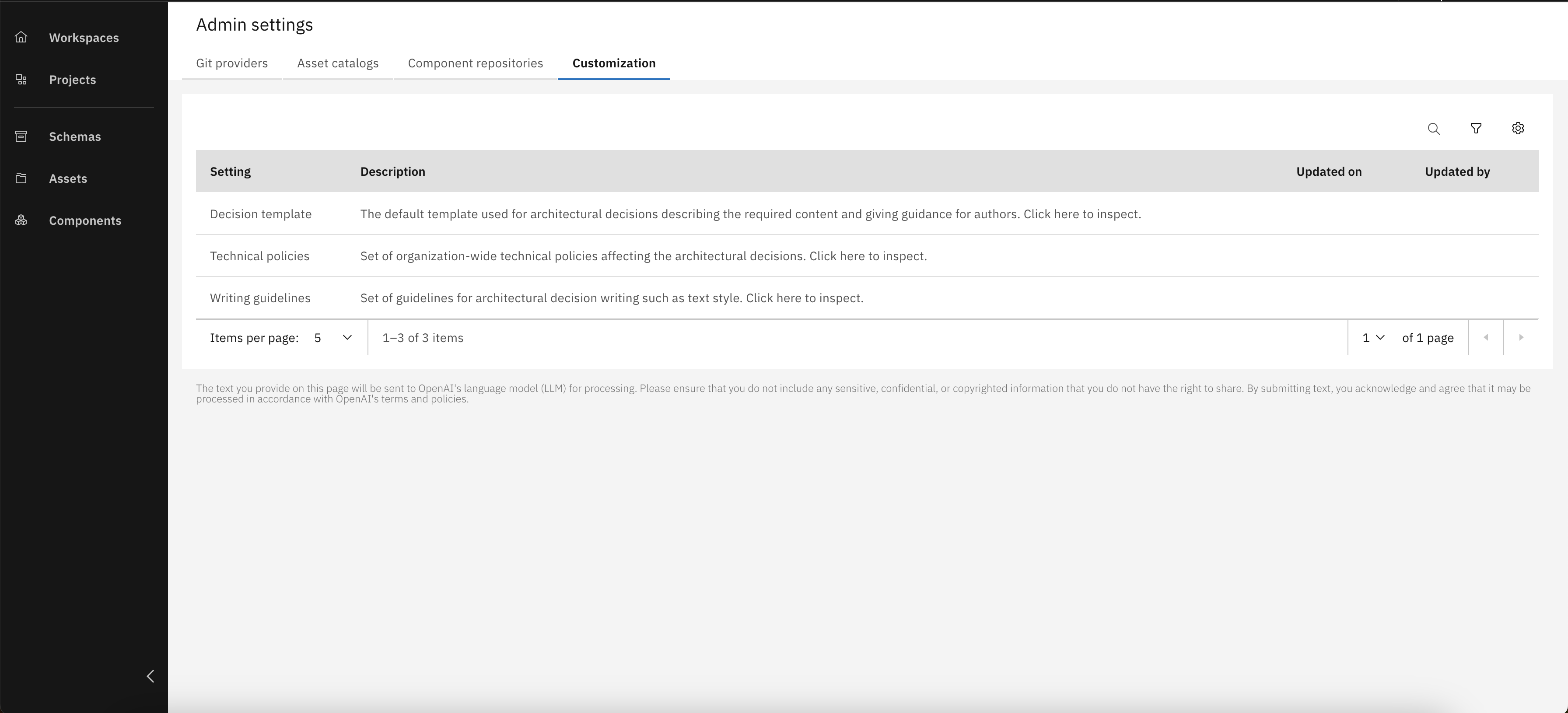
Task: Switch to the Git providers tab
Action: pos(232,63)
